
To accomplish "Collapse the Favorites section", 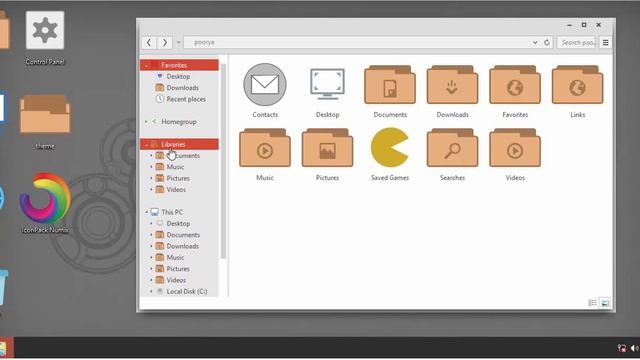I will (146, 65).
